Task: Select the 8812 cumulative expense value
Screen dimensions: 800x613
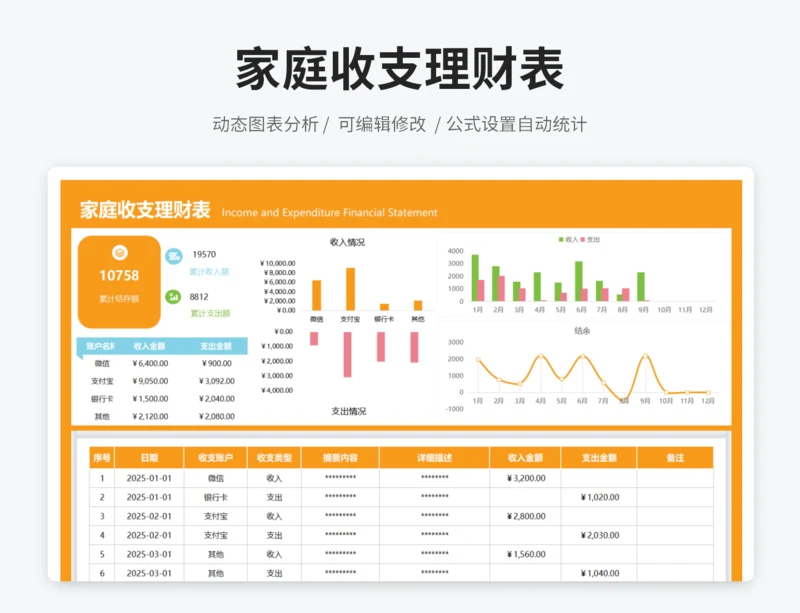Action: [x=199, y=297]
